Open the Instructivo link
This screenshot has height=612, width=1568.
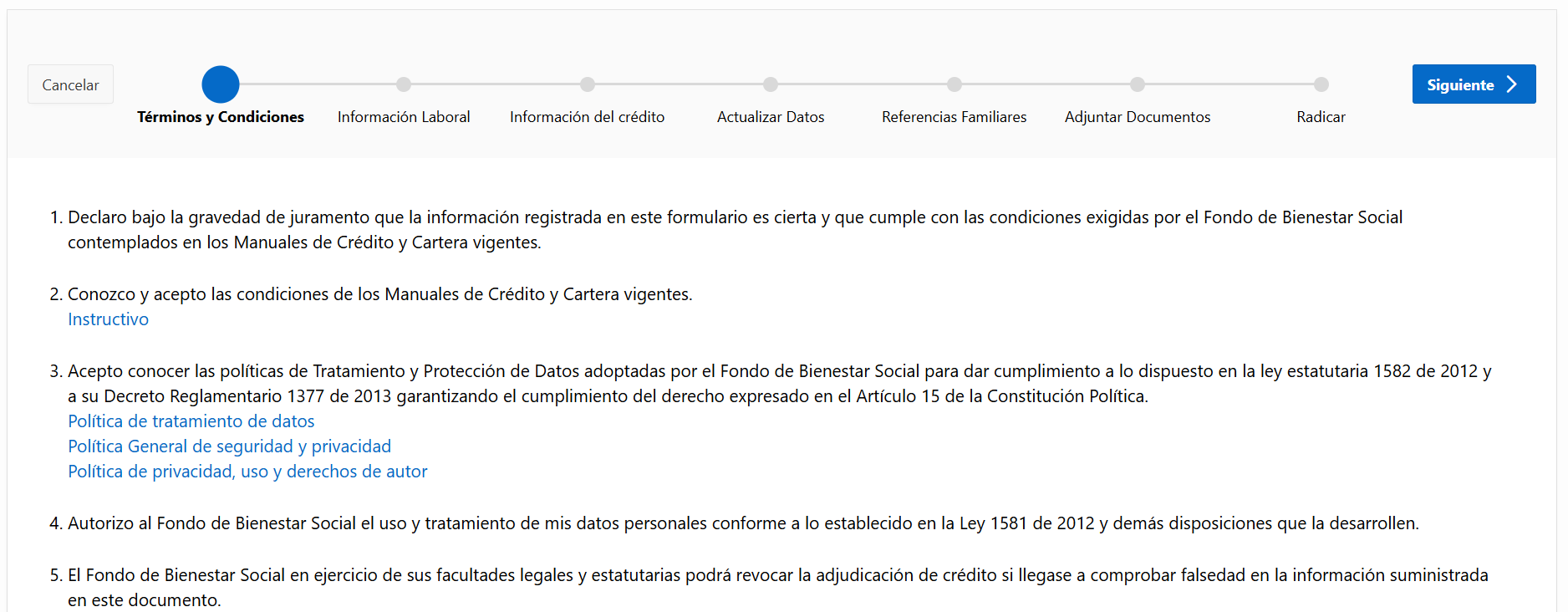[109, 319]
